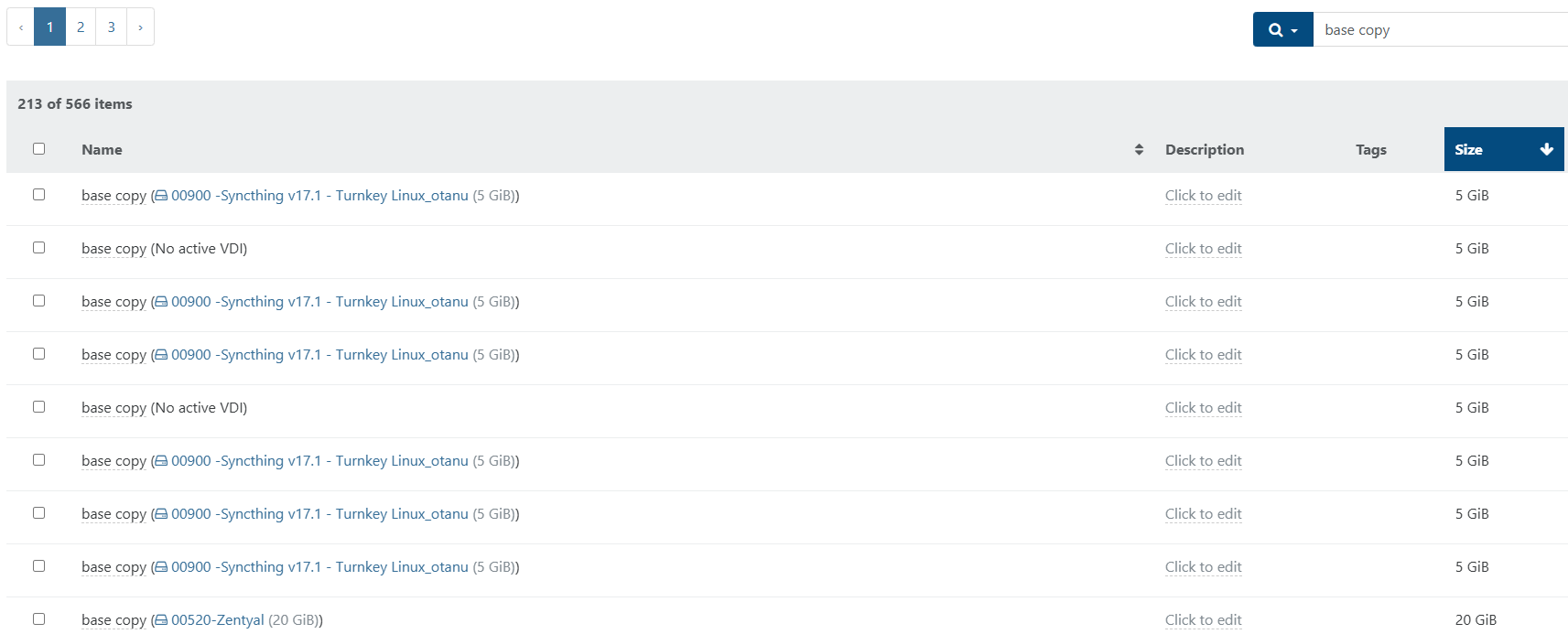
Task: Click the search magnifier filter button
Action: 1275,30
